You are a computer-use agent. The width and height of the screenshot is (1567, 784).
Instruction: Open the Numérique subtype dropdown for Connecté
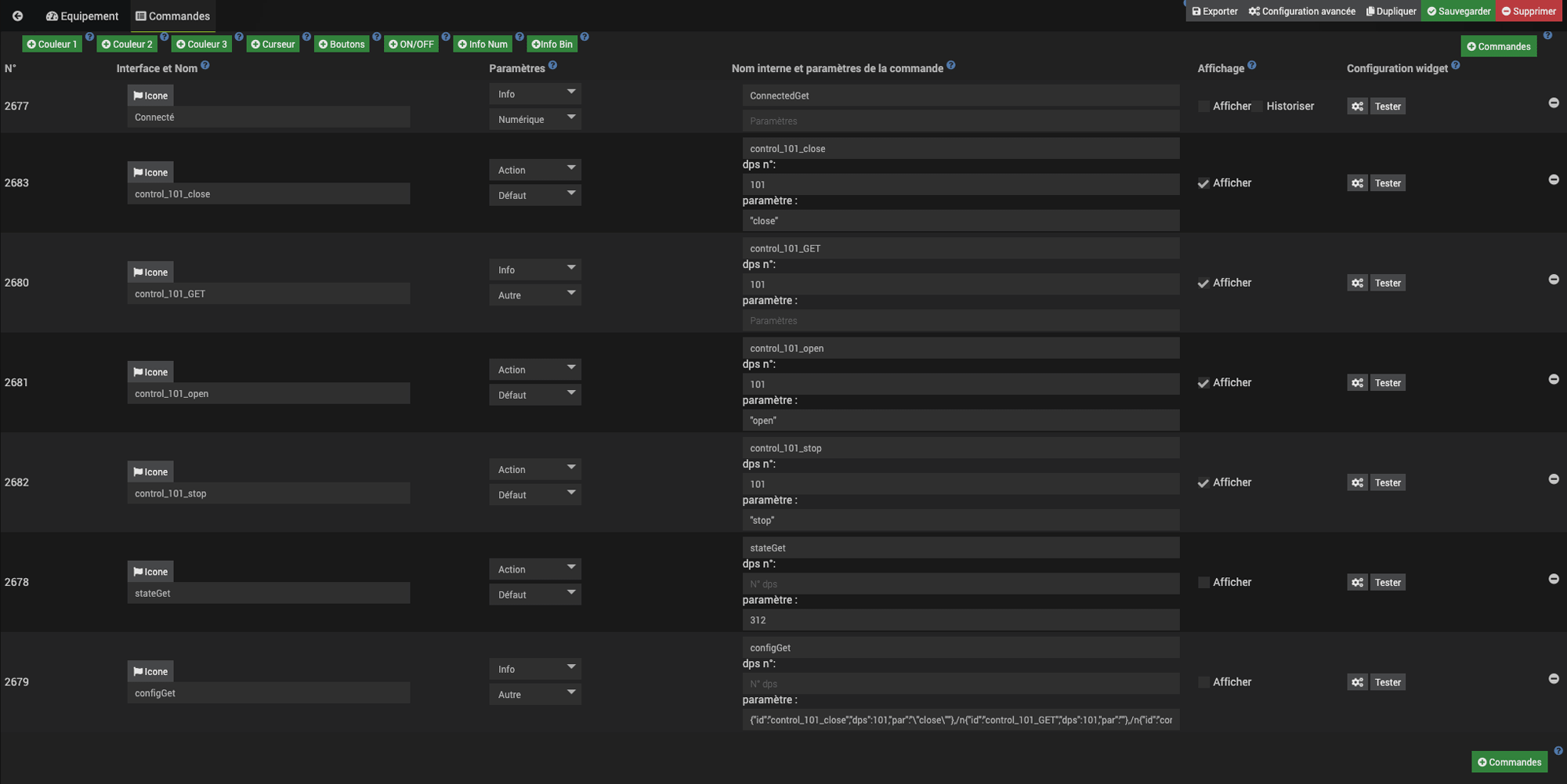(x=534, y=119)
